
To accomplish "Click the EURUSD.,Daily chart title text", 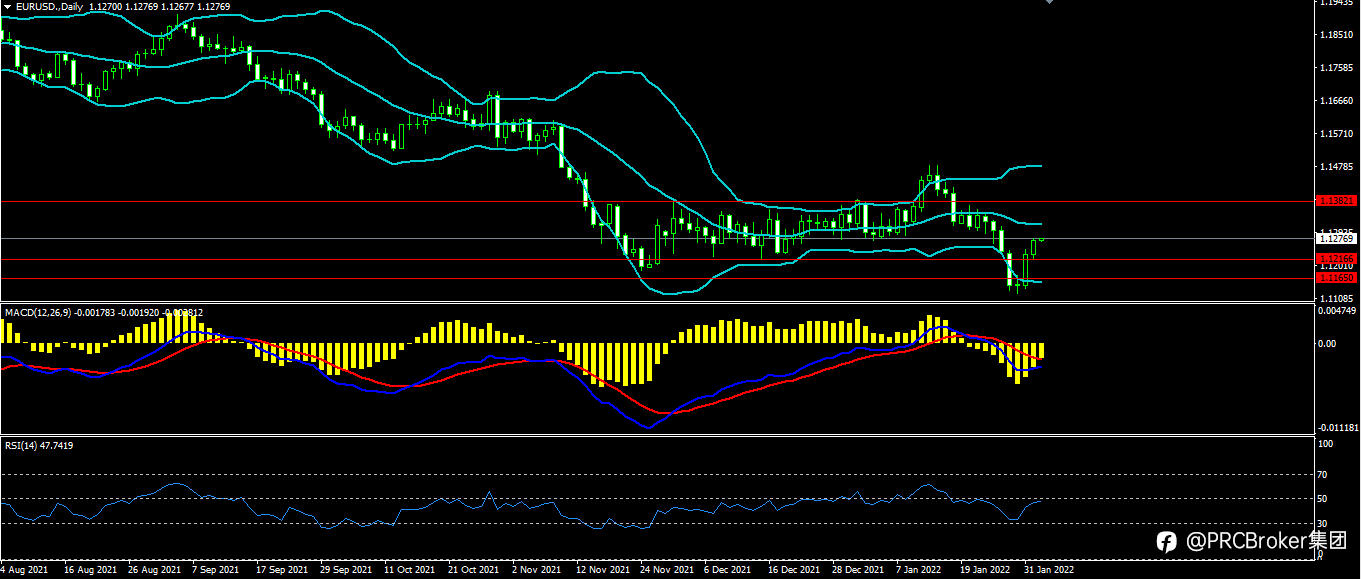I will [x=50, y=7].
